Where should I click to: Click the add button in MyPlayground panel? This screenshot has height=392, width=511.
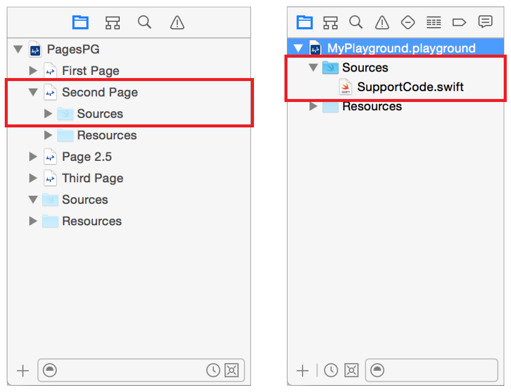(x=302, y=370)
